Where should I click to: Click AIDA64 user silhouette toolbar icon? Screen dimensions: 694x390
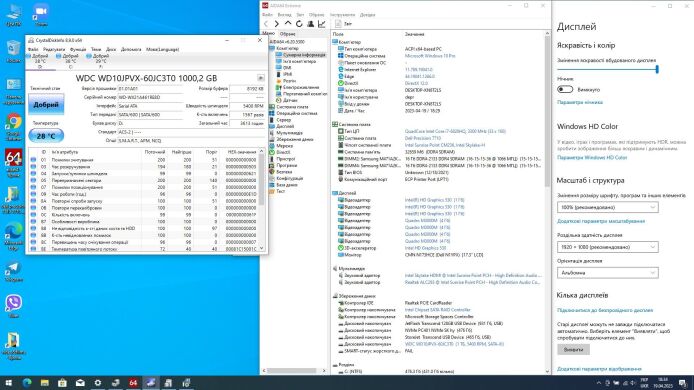(311, 24)
